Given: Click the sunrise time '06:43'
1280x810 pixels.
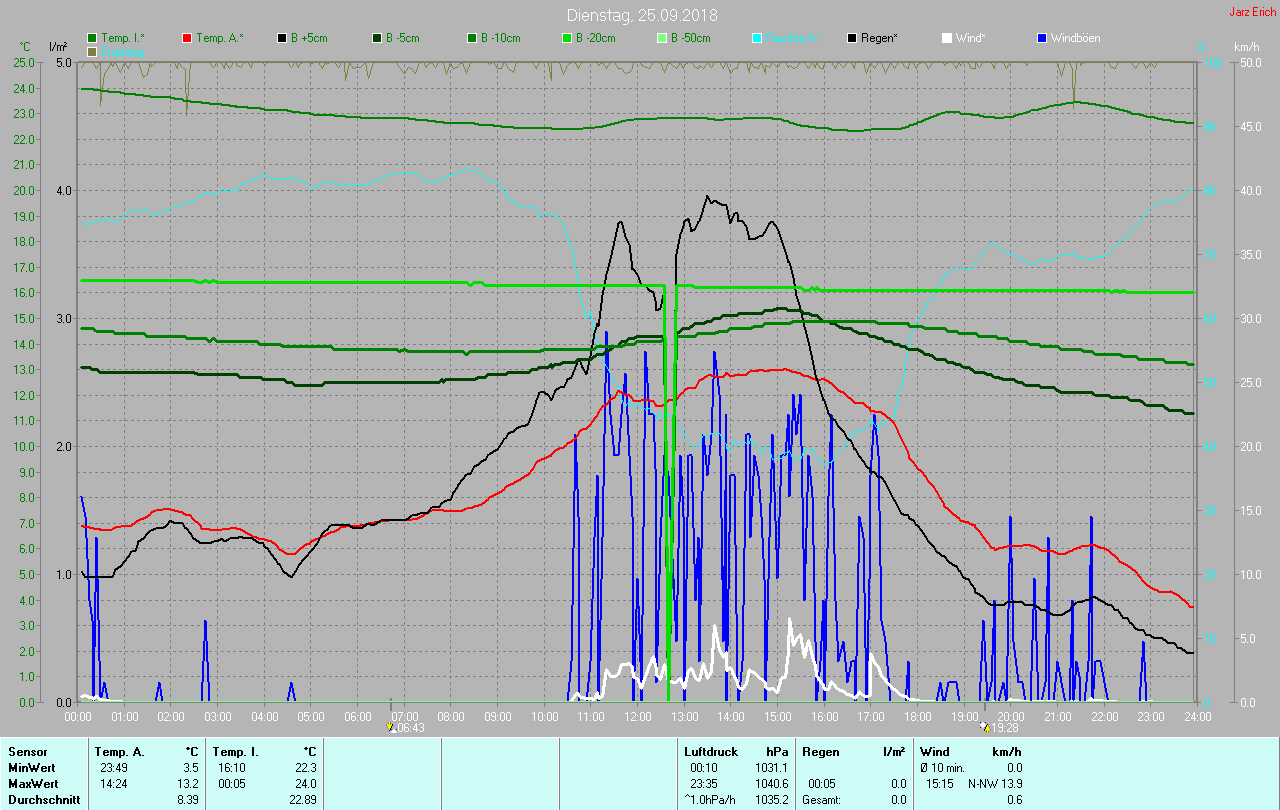Looking at the screenshot, I should pyautogui.click(x=411, y=728).
